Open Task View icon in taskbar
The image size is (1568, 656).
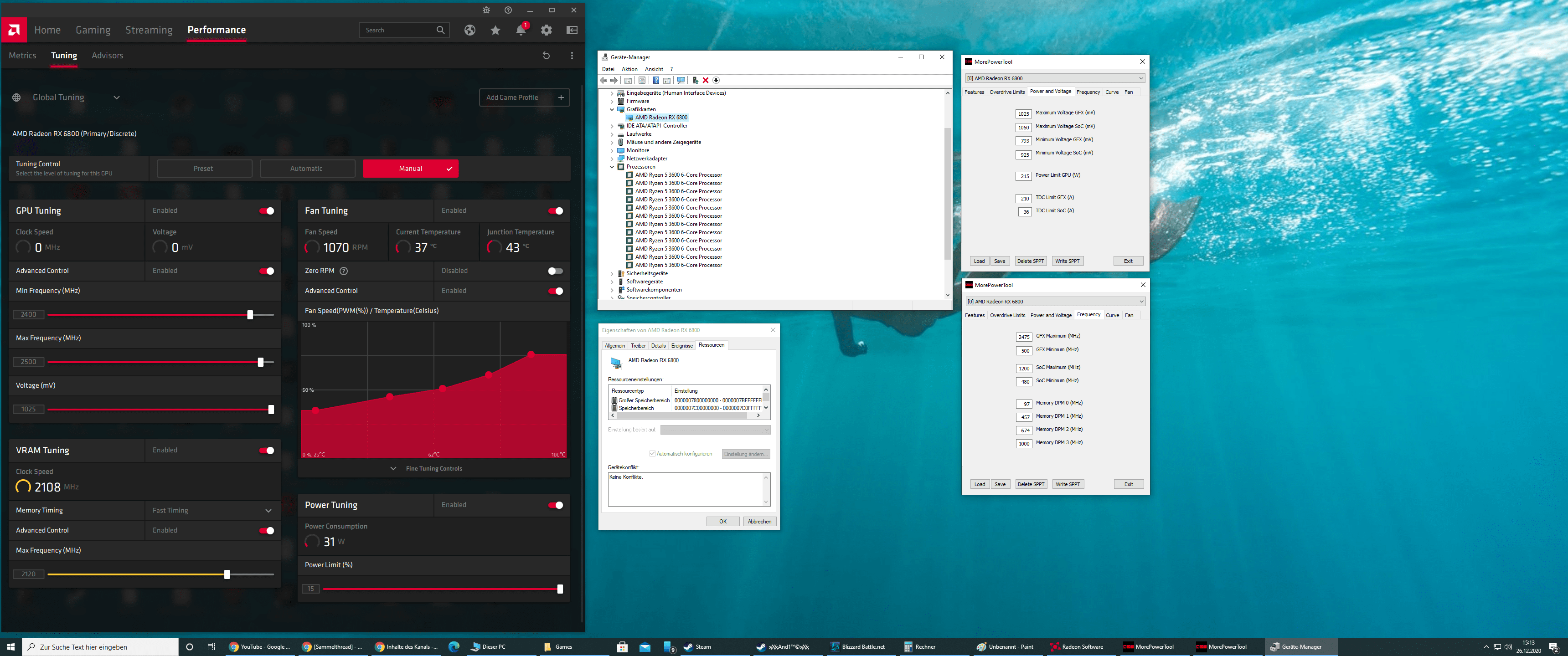(211, 647)
